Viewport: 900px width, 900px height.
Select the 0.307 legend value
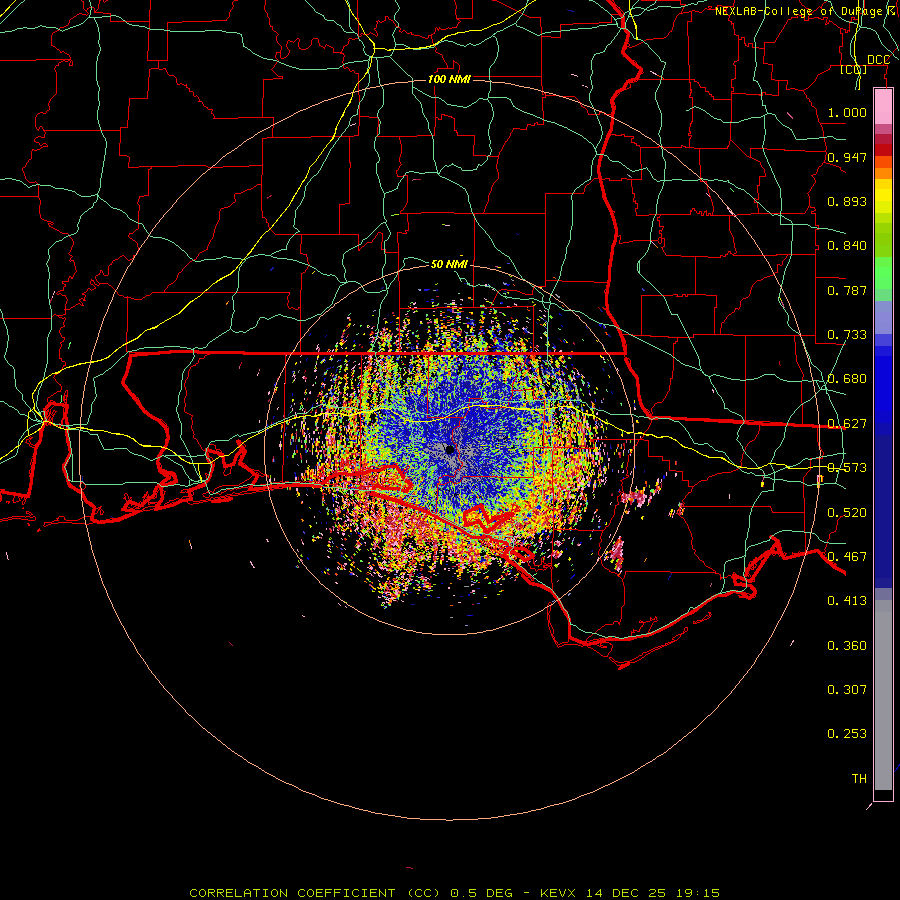click(847, 690)
